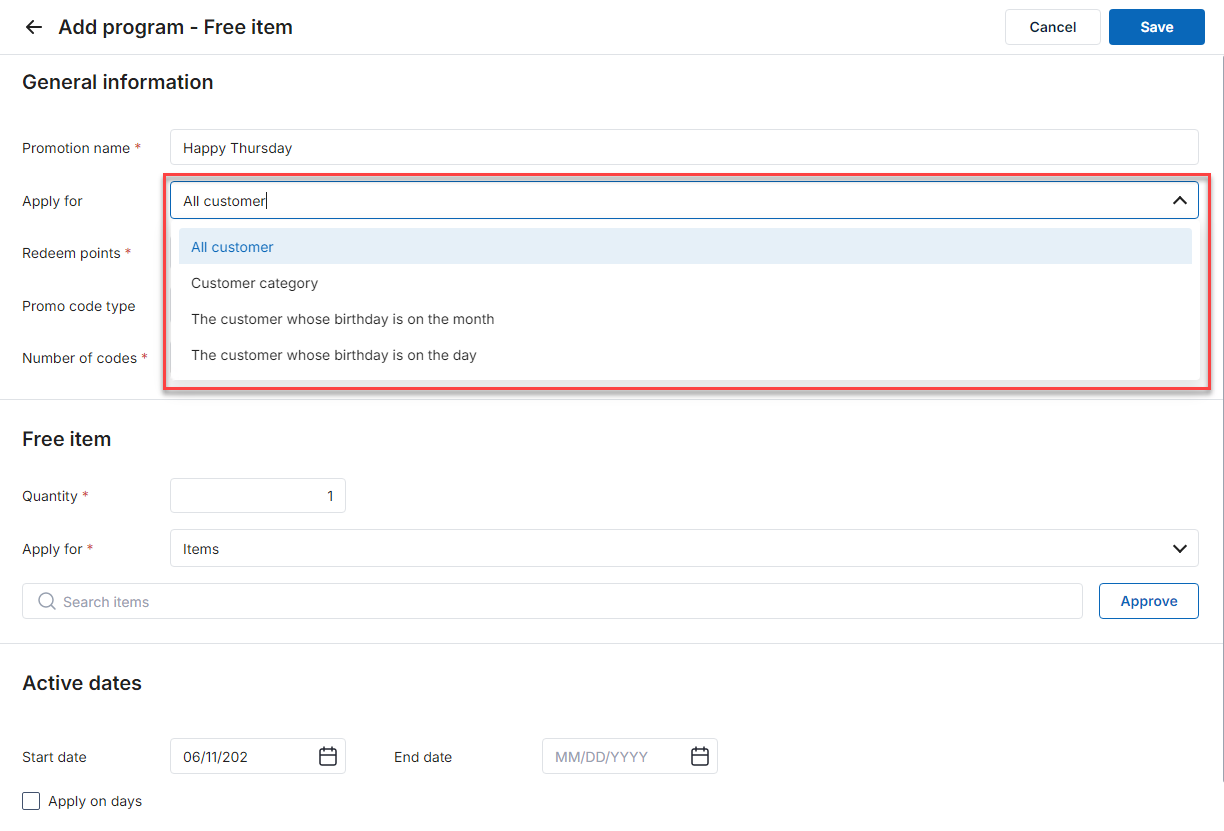Click the Start date field
This screenshot has width=1224, height=831.
click(x=258, y=757)
